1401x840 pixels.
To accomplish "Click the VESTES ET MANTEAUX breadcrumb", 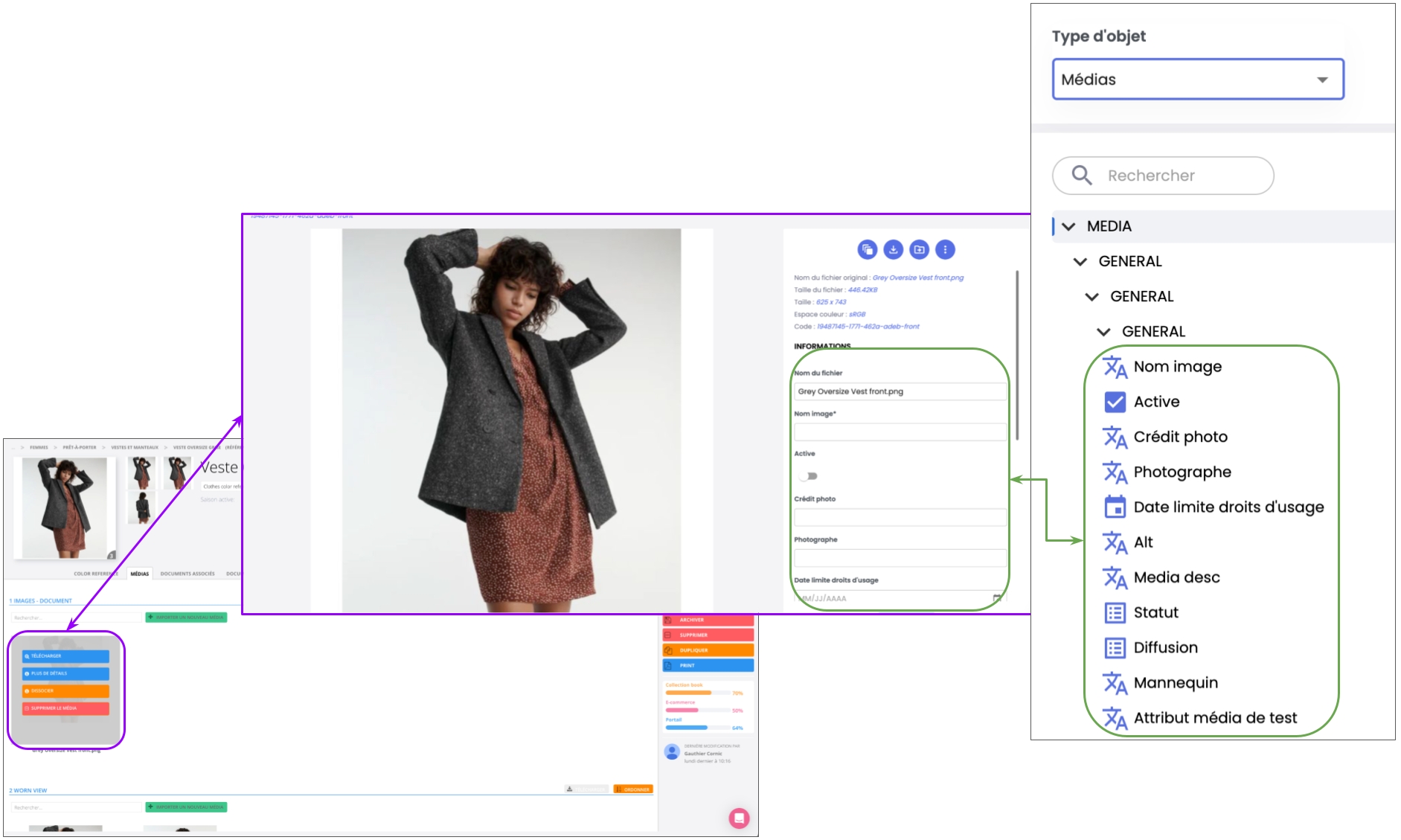I will [135, 447].
